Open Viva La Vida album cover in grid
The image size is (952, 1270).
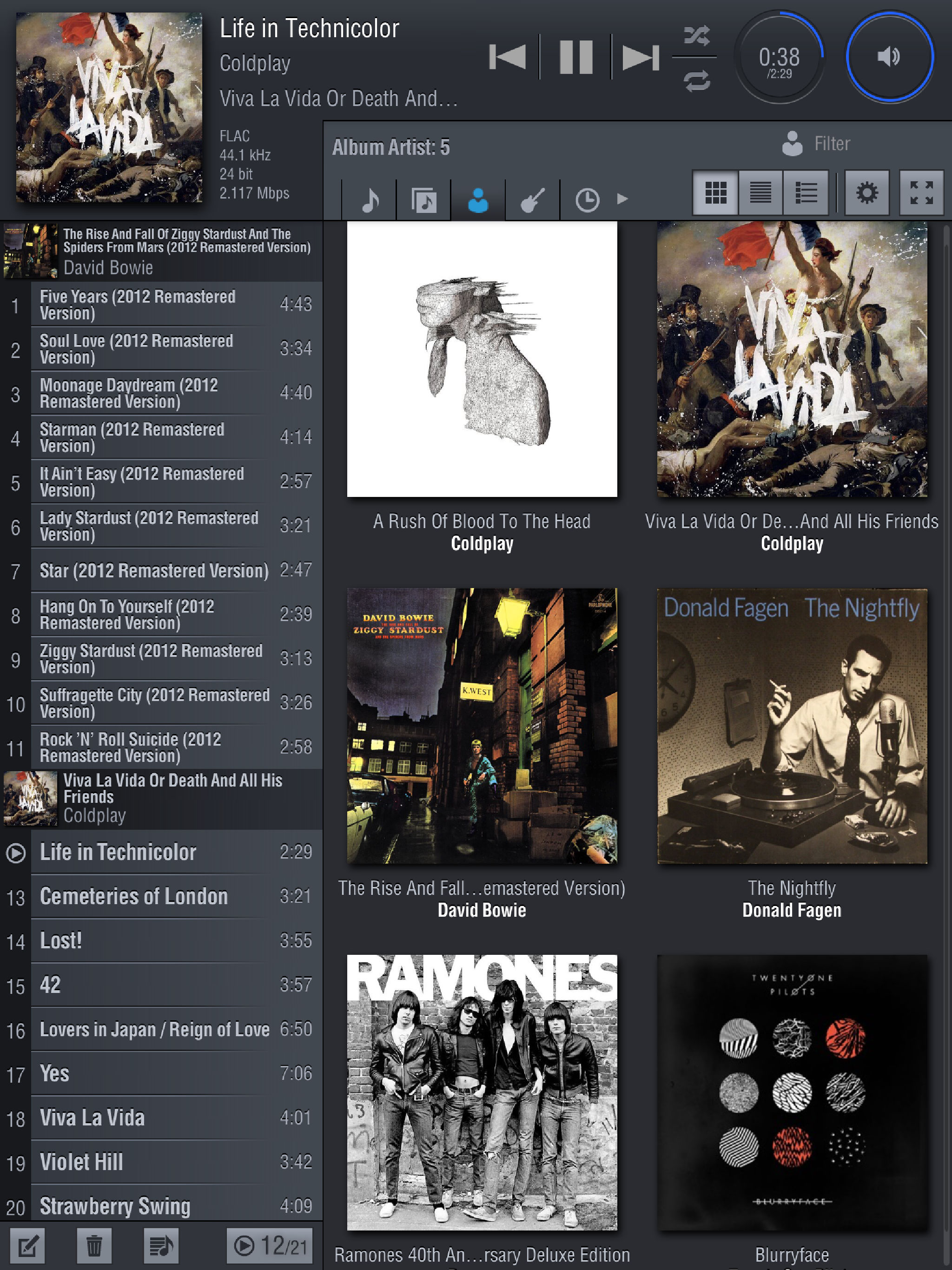(x=792, y=359)
